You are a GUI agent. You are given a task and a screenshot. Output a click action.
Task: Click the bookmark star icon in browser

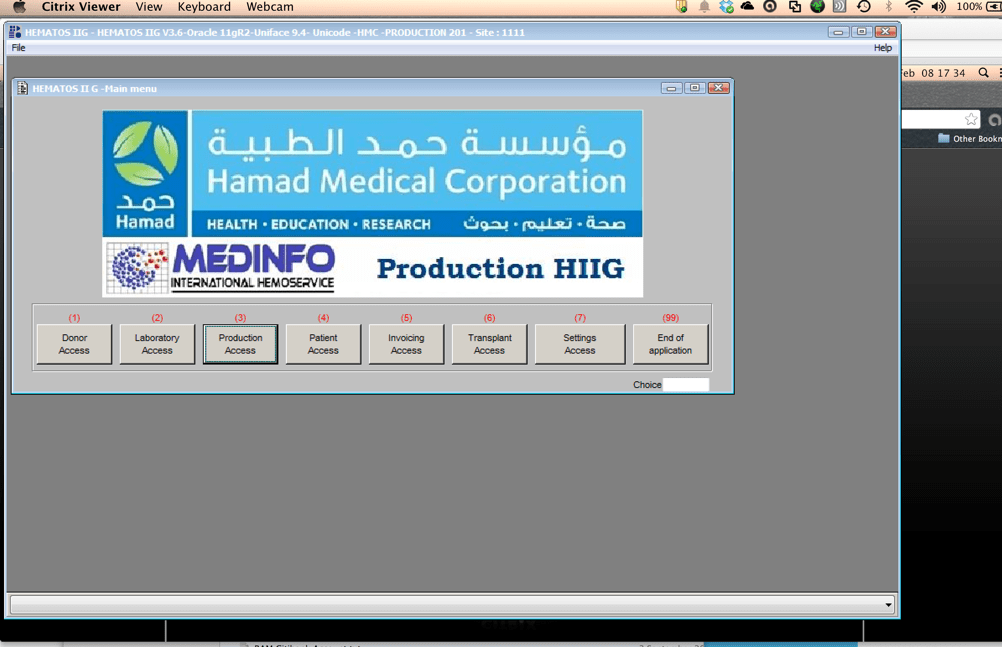coord(970,119)
